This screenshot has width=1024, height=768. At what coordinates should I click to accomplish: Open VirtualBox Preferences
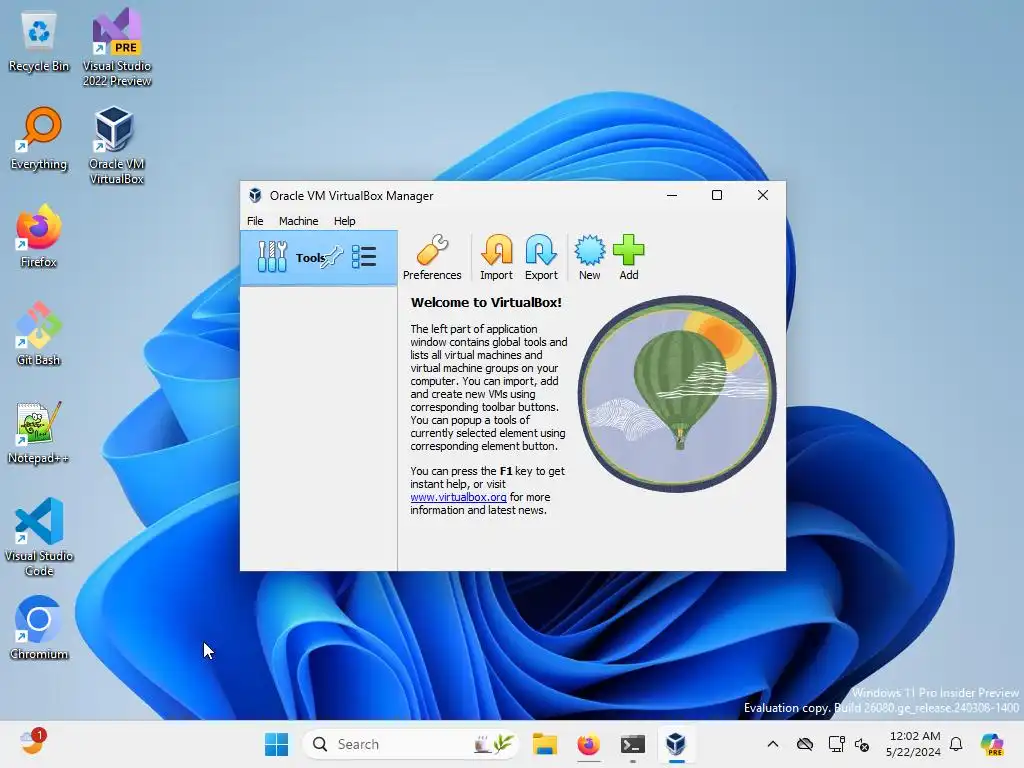pyautogui.click(x=432, y=257)
